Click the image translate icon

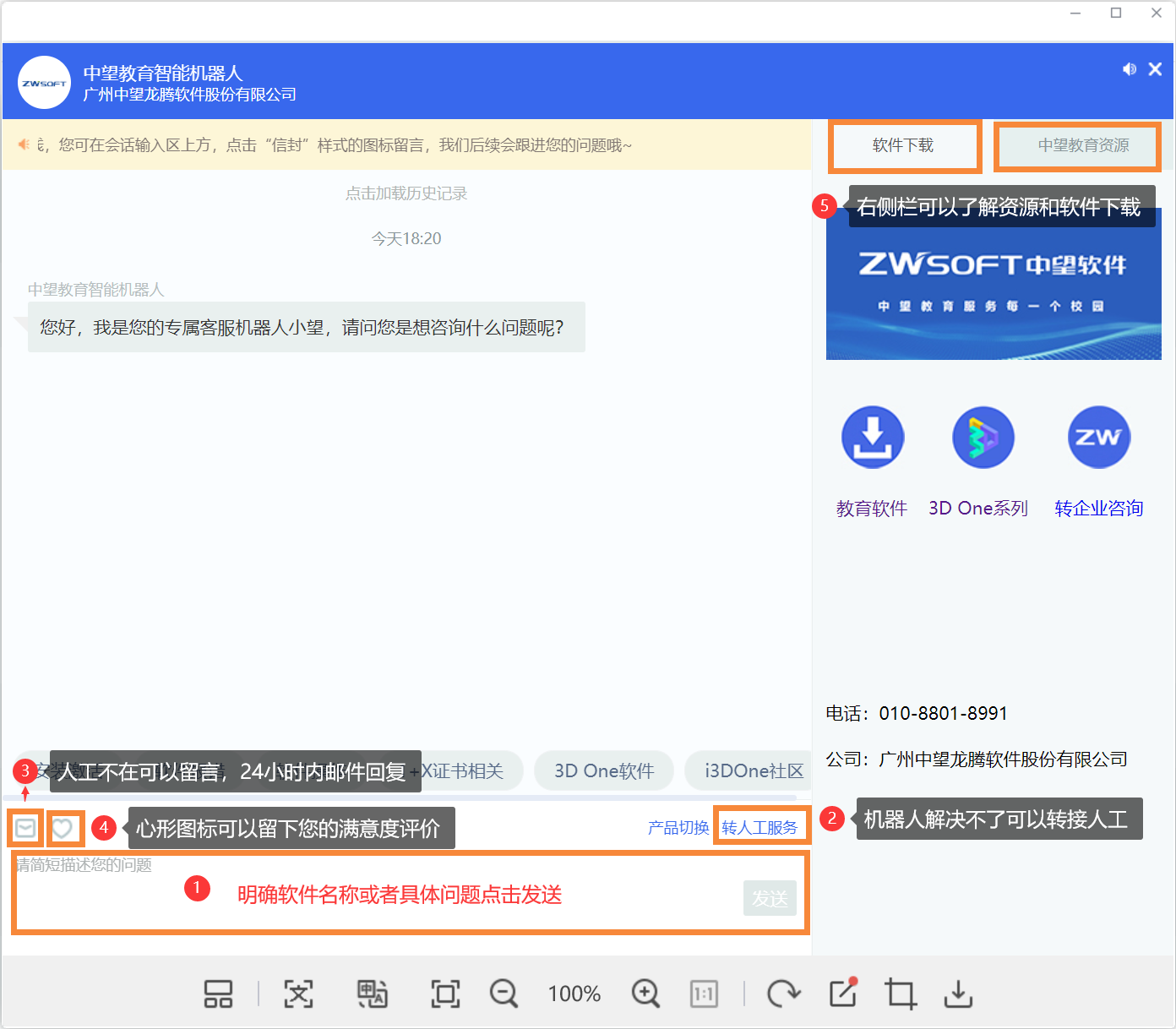pos(373,994)
